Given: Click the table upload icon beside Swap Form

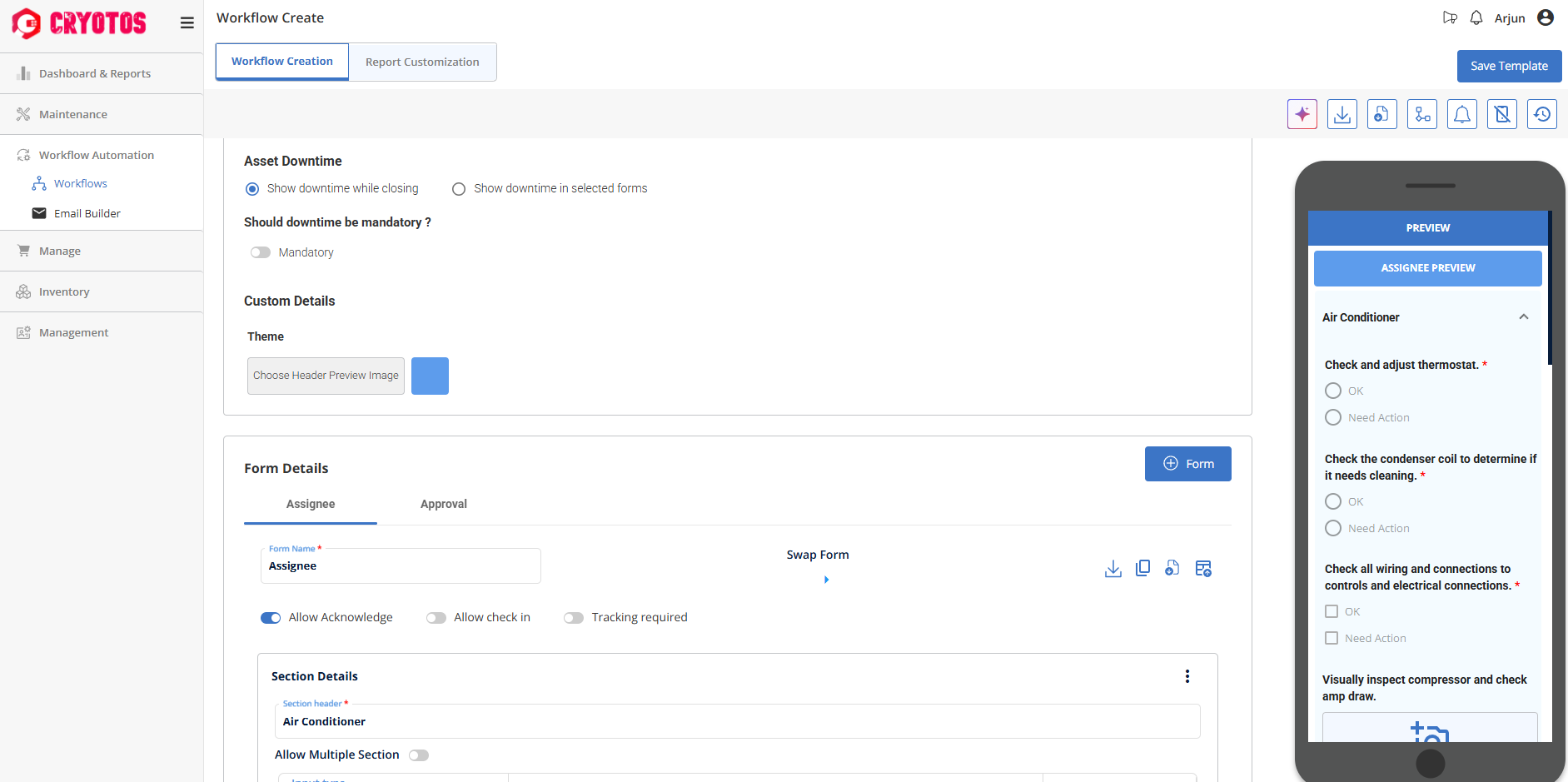Looking at the screenshot, I should pyautogui.click(x=1202, y=568).
